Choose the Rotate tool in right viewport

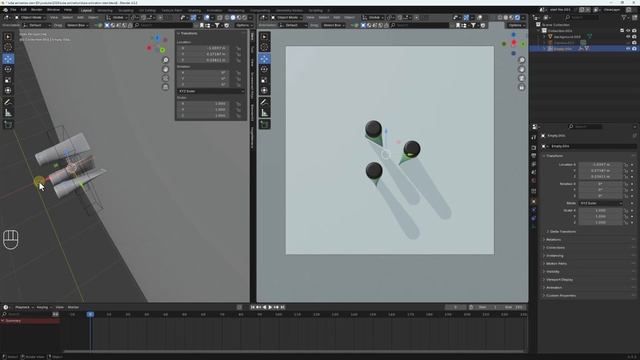click(264, 69)
